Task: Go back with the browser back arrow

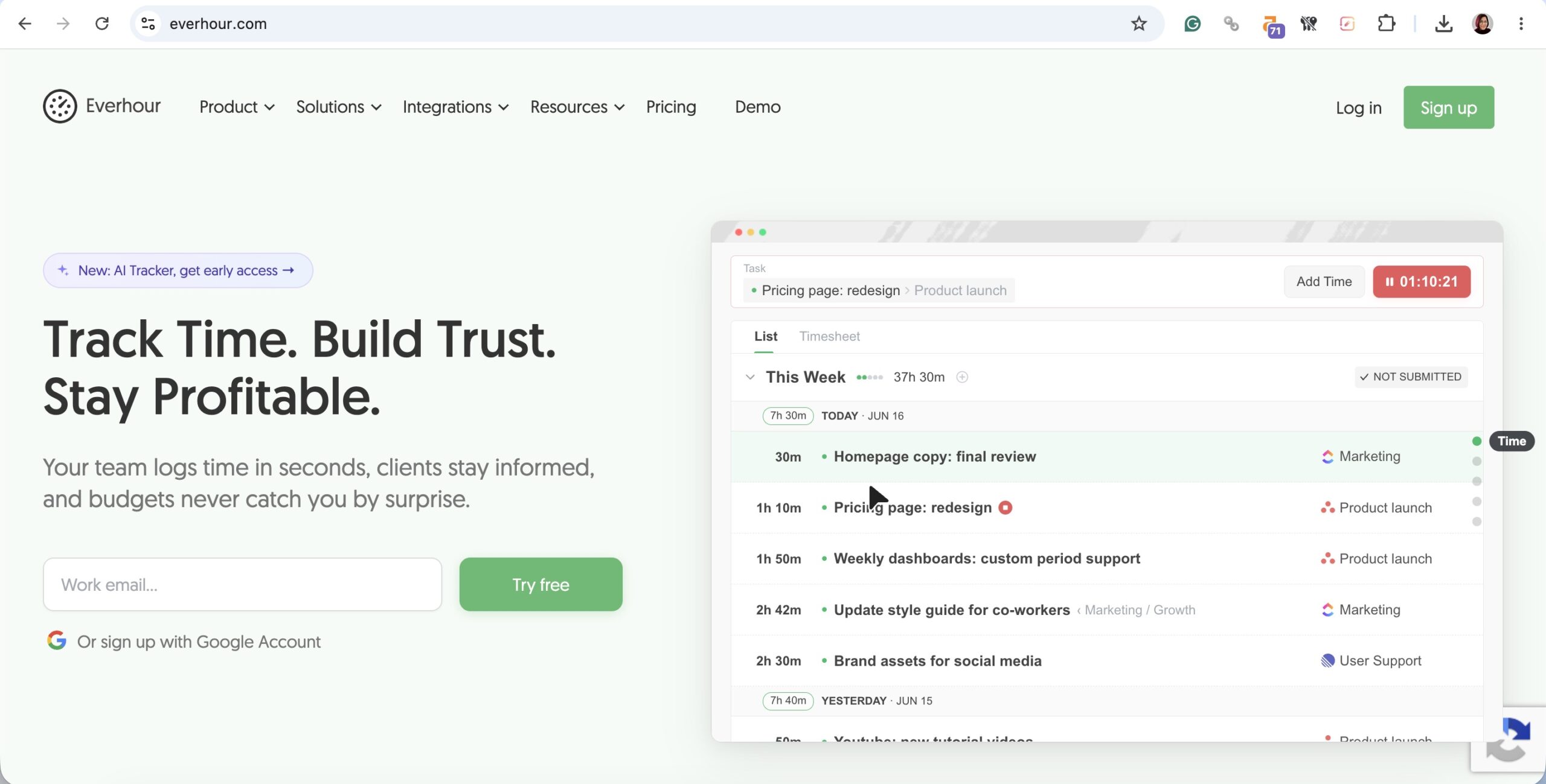Action: (x=25, y=24)
